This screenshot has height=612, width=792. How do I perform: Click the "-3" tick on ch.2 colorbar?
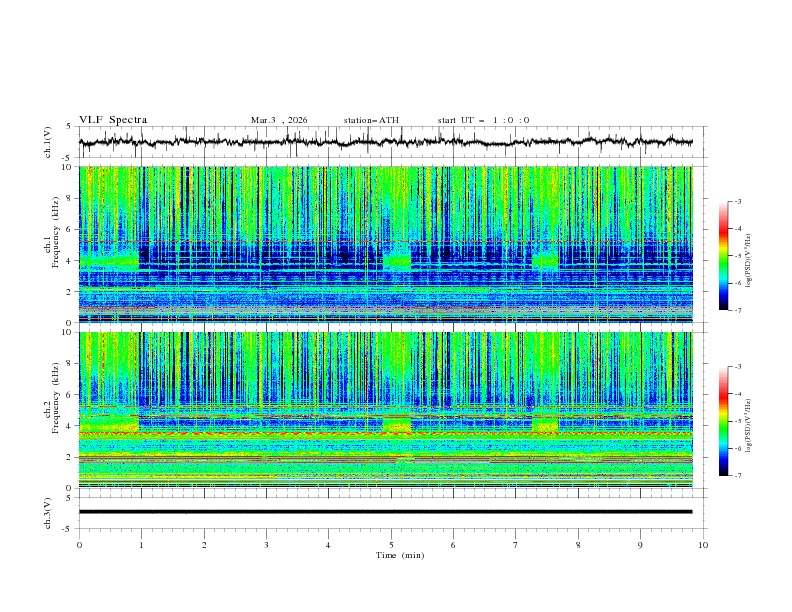tap(738, 367)
